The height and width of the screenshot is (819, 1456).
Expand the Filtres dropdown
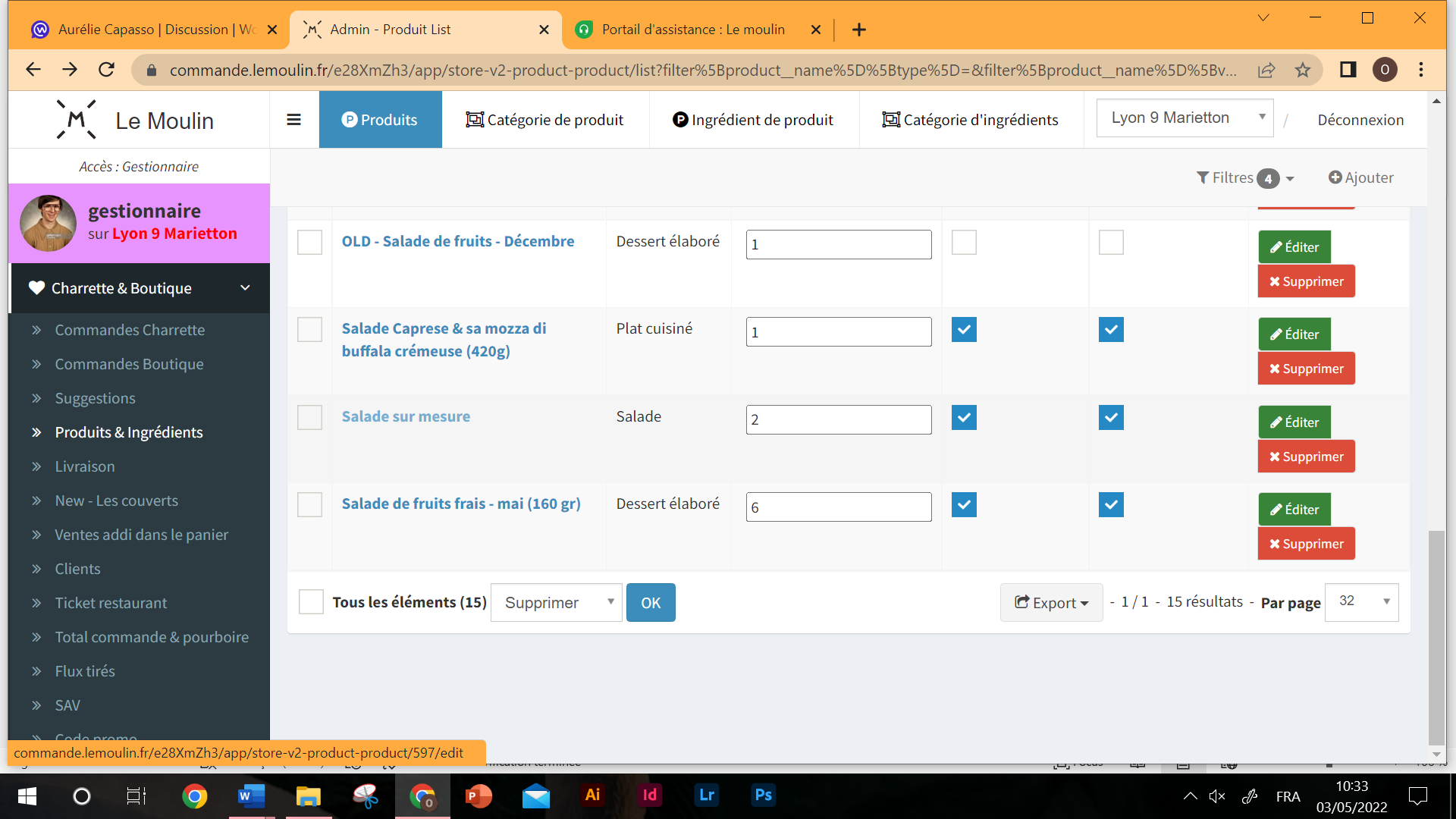click(x=1245, y=177)
